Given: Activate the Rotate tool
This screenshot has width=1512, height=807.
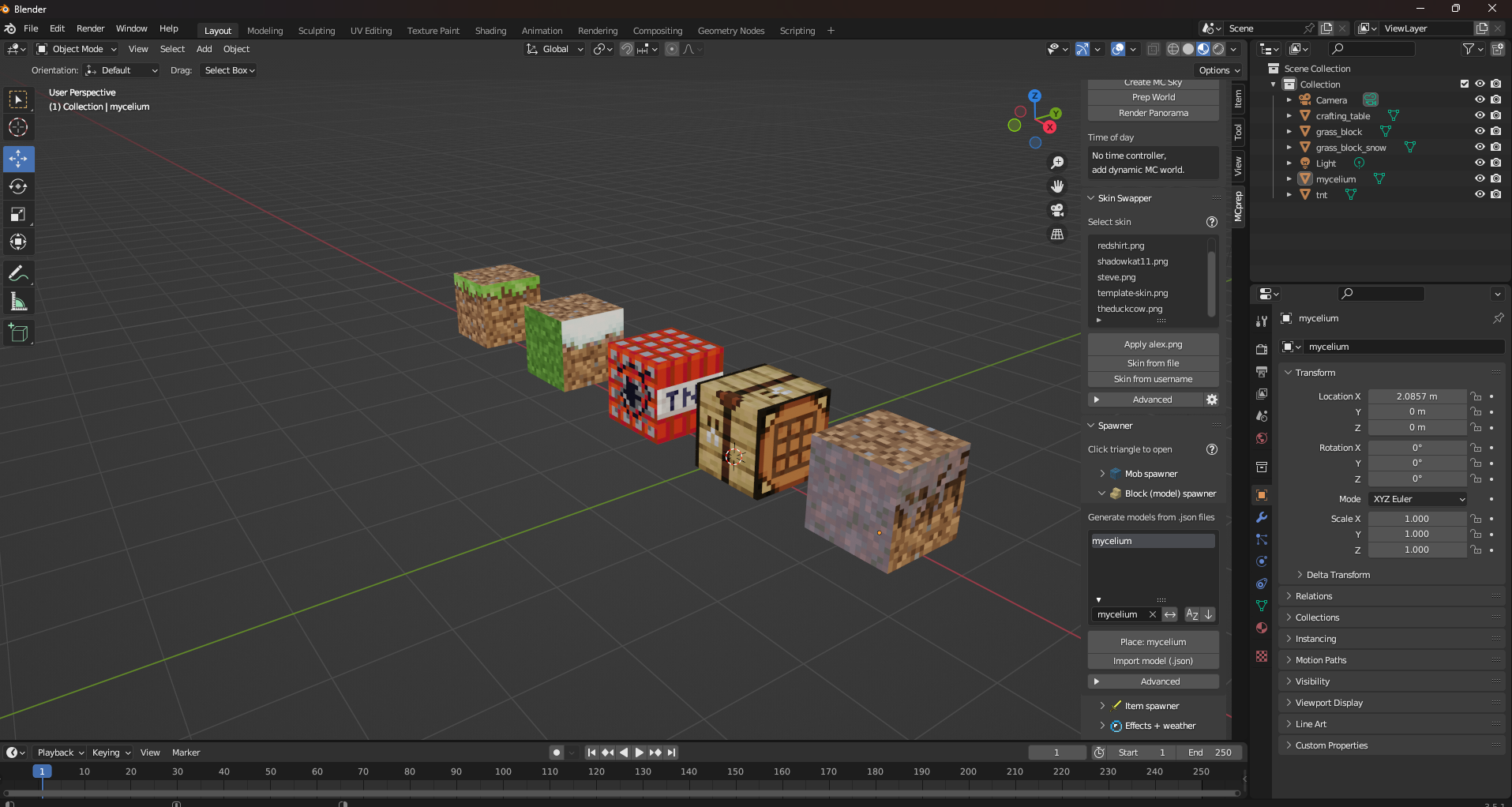Looking at the screenshot, I should tap(17, 186).
